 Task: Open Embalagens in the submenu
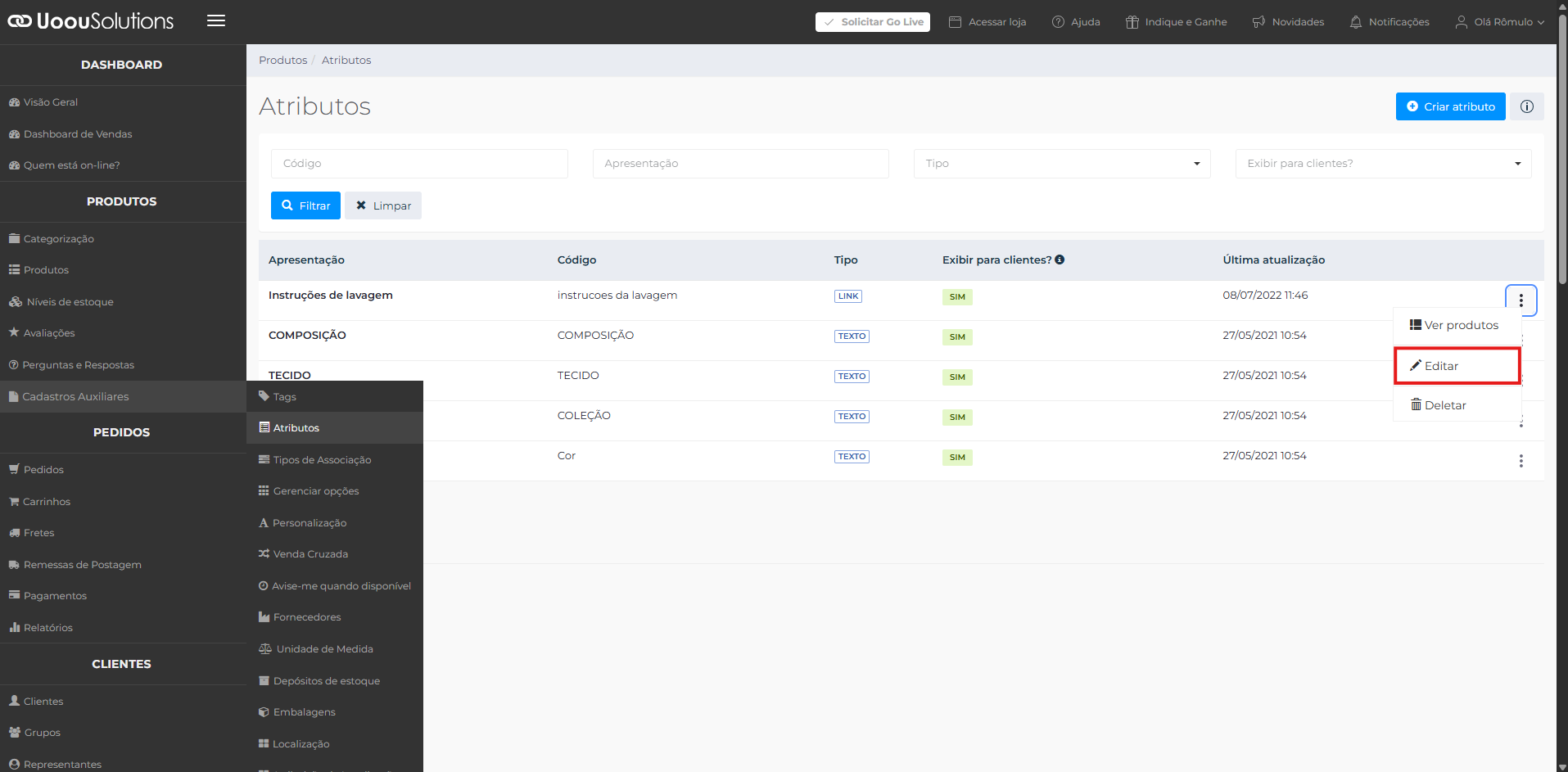(335, 712)
